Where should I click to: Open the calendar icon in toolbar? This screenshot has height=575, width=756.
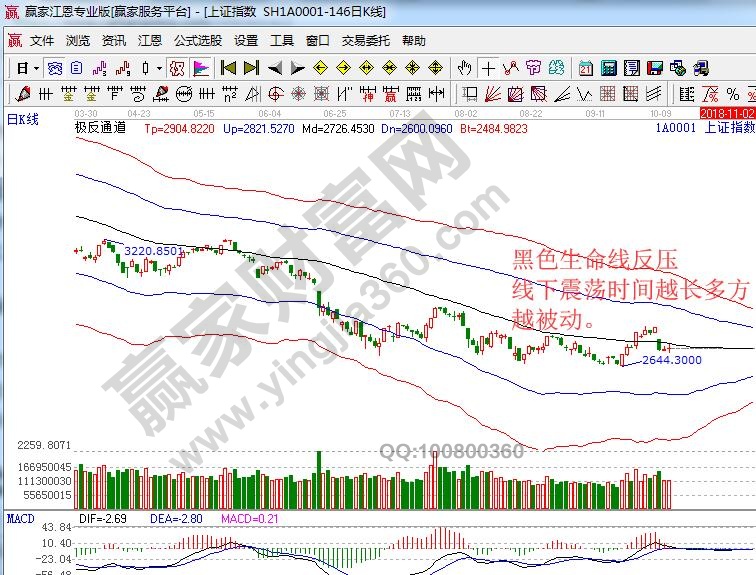[x=584, y=68]
